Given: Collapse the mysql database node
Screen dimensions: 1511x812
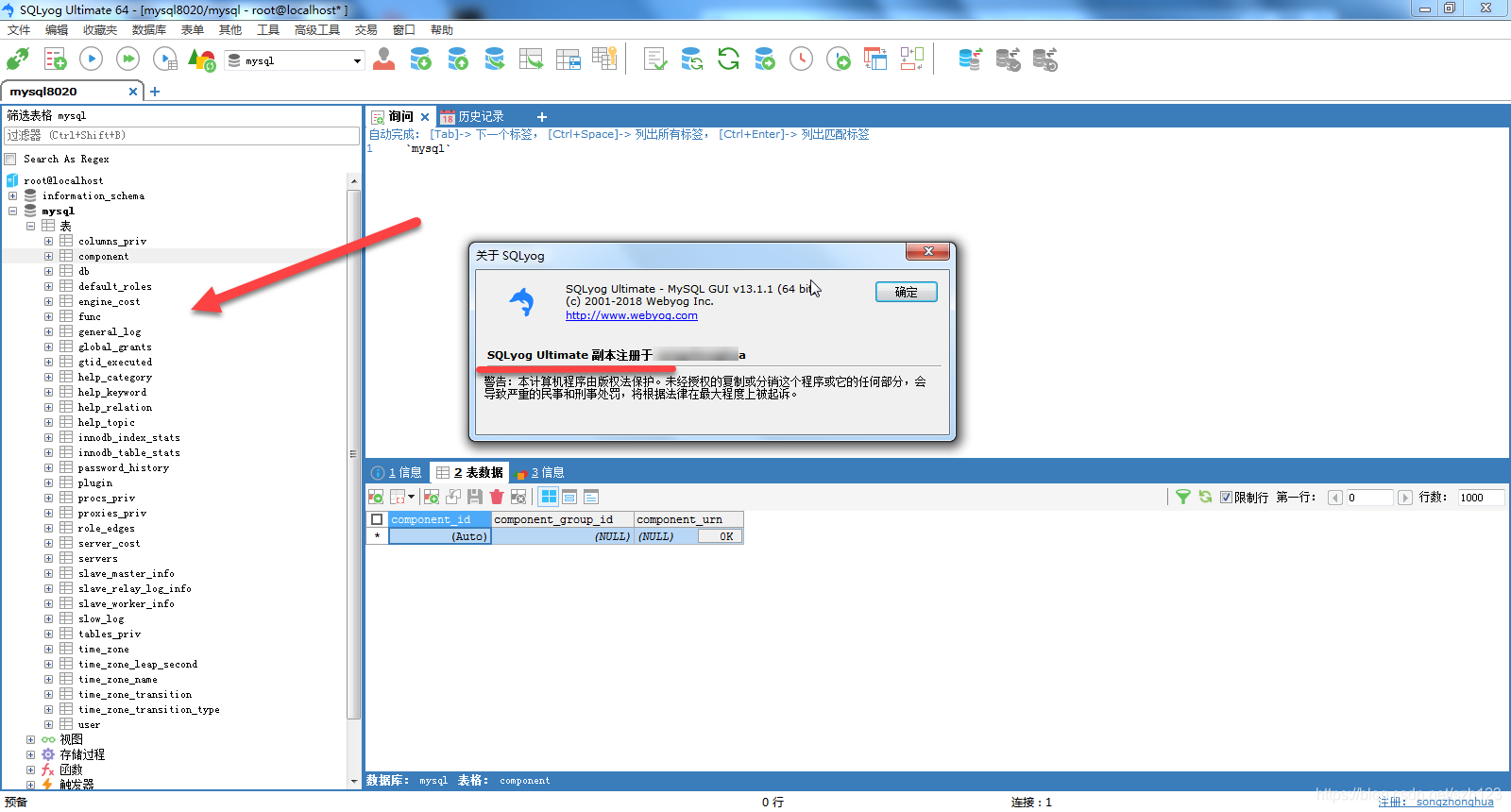Looking at the screenshot, I should pyautogui.click(x=13, y=211).
